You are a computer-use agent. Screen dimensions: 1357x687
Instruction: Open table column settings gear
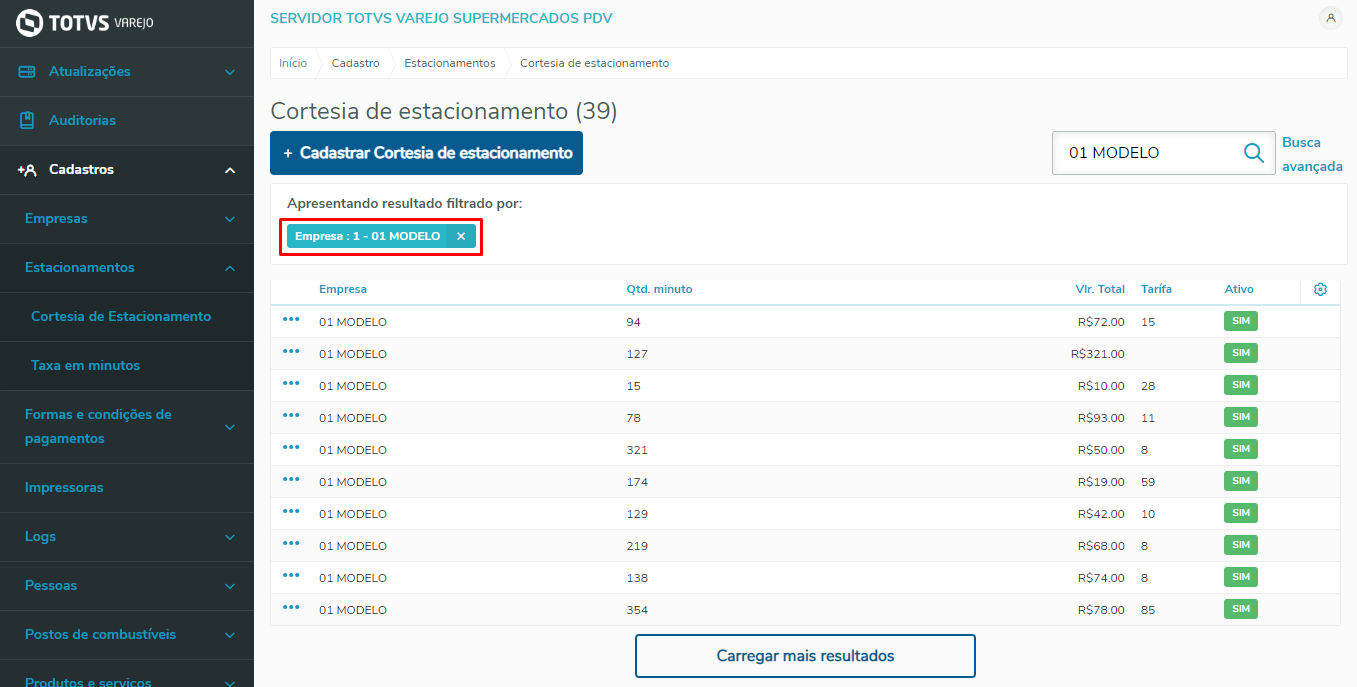(1320, 289)
